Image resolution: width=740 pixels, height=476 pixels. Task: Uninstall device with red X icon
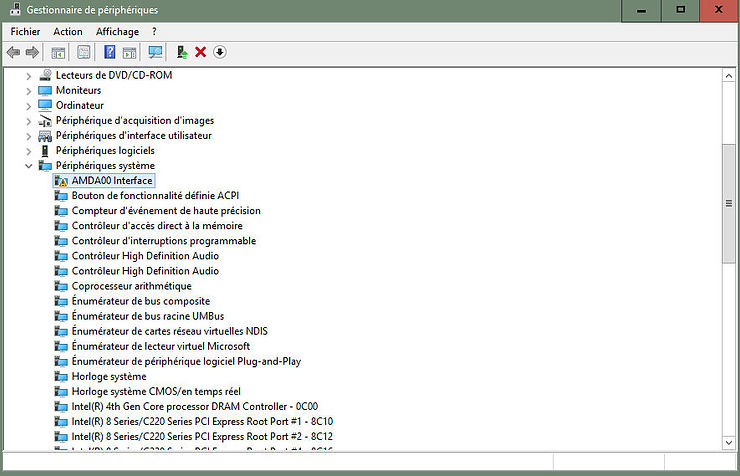(x=201, y=52)
